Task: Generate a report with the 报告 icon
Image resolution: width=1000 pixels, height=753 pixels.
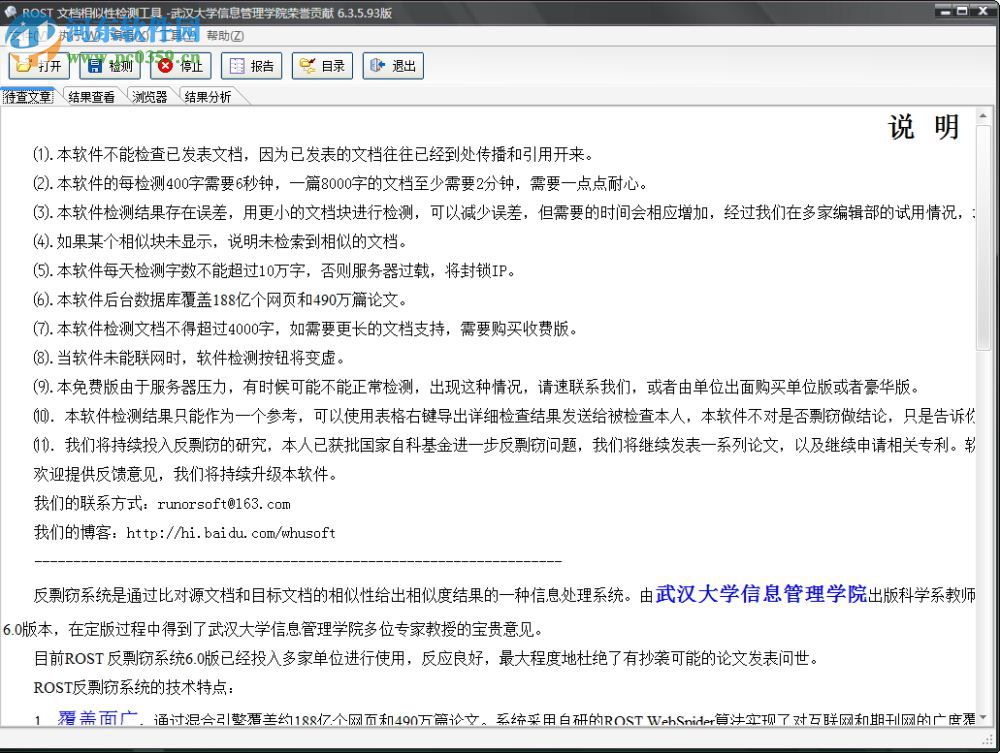Action: pyautogui.click(x=251, y=66)
